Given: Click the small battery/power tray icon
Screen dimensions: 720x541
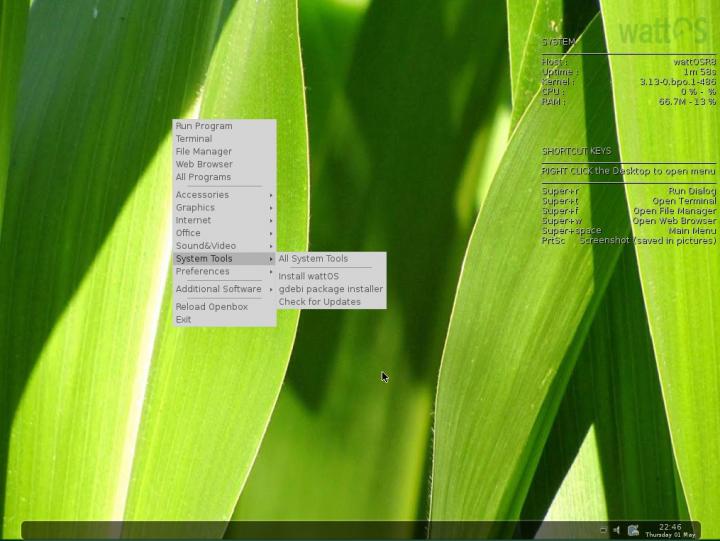Looking at the screenshot, I should pos(603,530).
